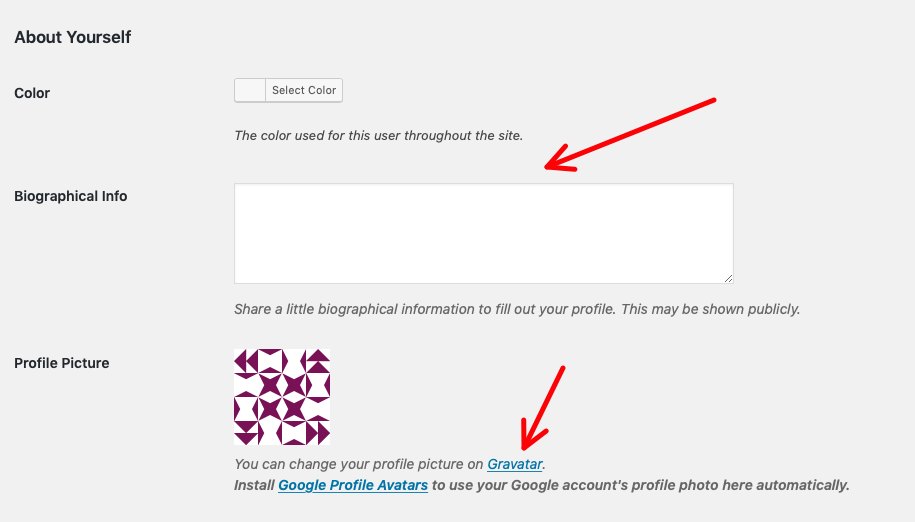The width and height of the screenshot is (915, 522).
Task: Click the color usage description text
Action: [x=378, y=135]
